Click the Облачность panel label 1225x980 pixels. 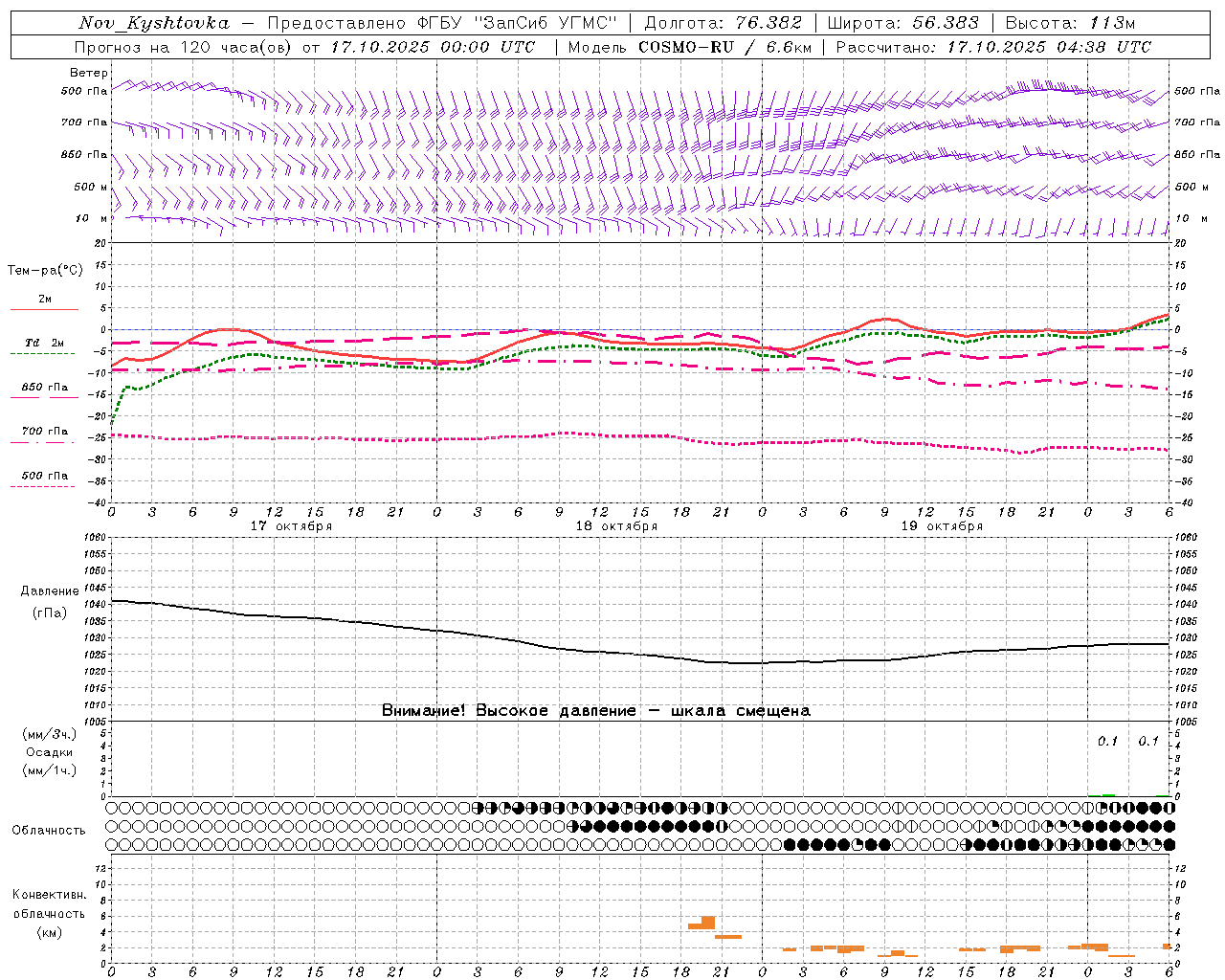pyautogui.click(x=49, y=831)
